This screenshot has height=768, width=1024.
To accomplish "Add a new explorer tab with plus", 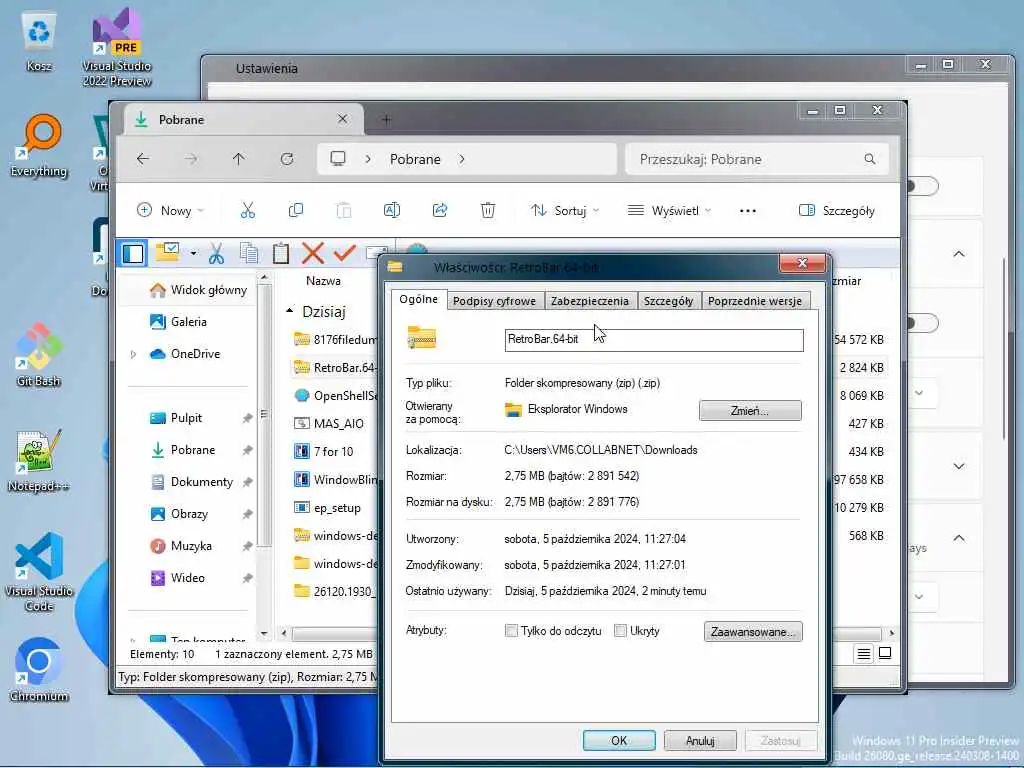I will [387, 120].
